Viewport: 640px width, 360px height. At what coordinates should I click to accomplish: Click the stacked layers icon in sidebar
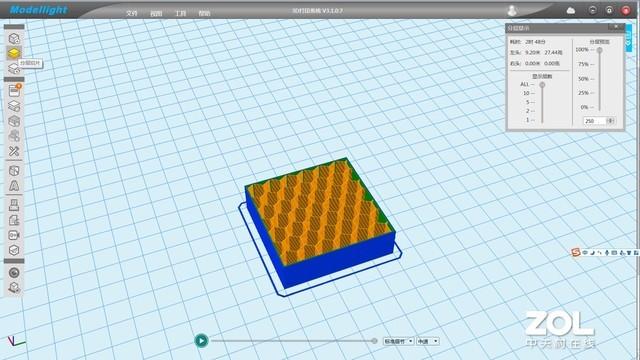14,106
